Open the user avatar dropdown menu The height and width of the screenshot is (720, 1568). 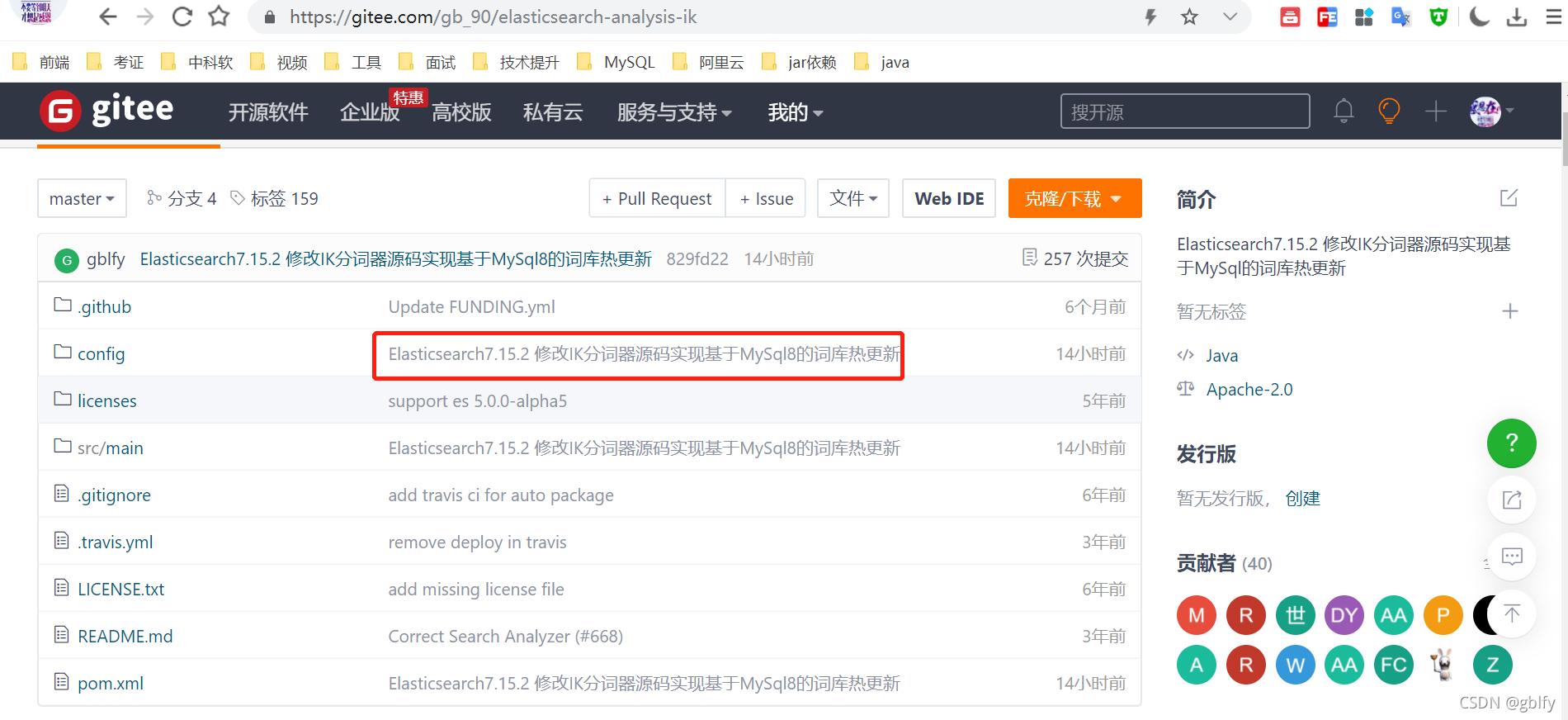tap(1491, 111)
